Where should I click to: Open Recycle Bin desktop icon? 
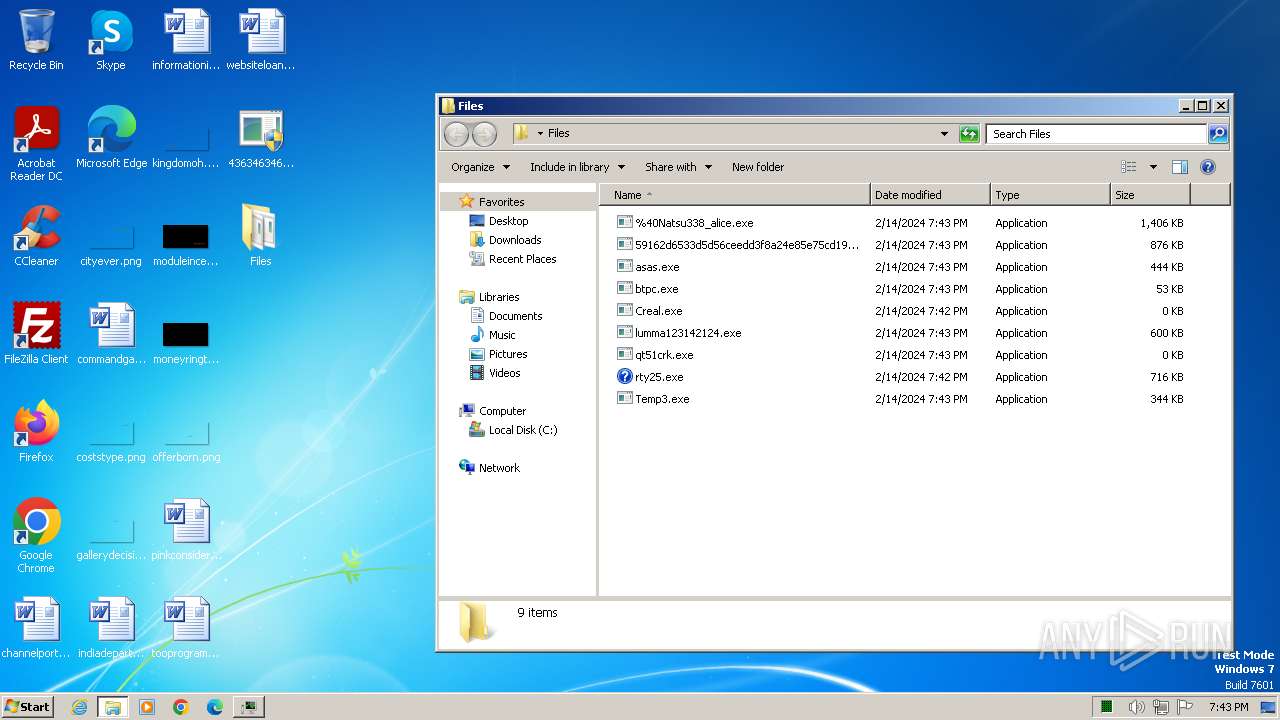[36, 40]
